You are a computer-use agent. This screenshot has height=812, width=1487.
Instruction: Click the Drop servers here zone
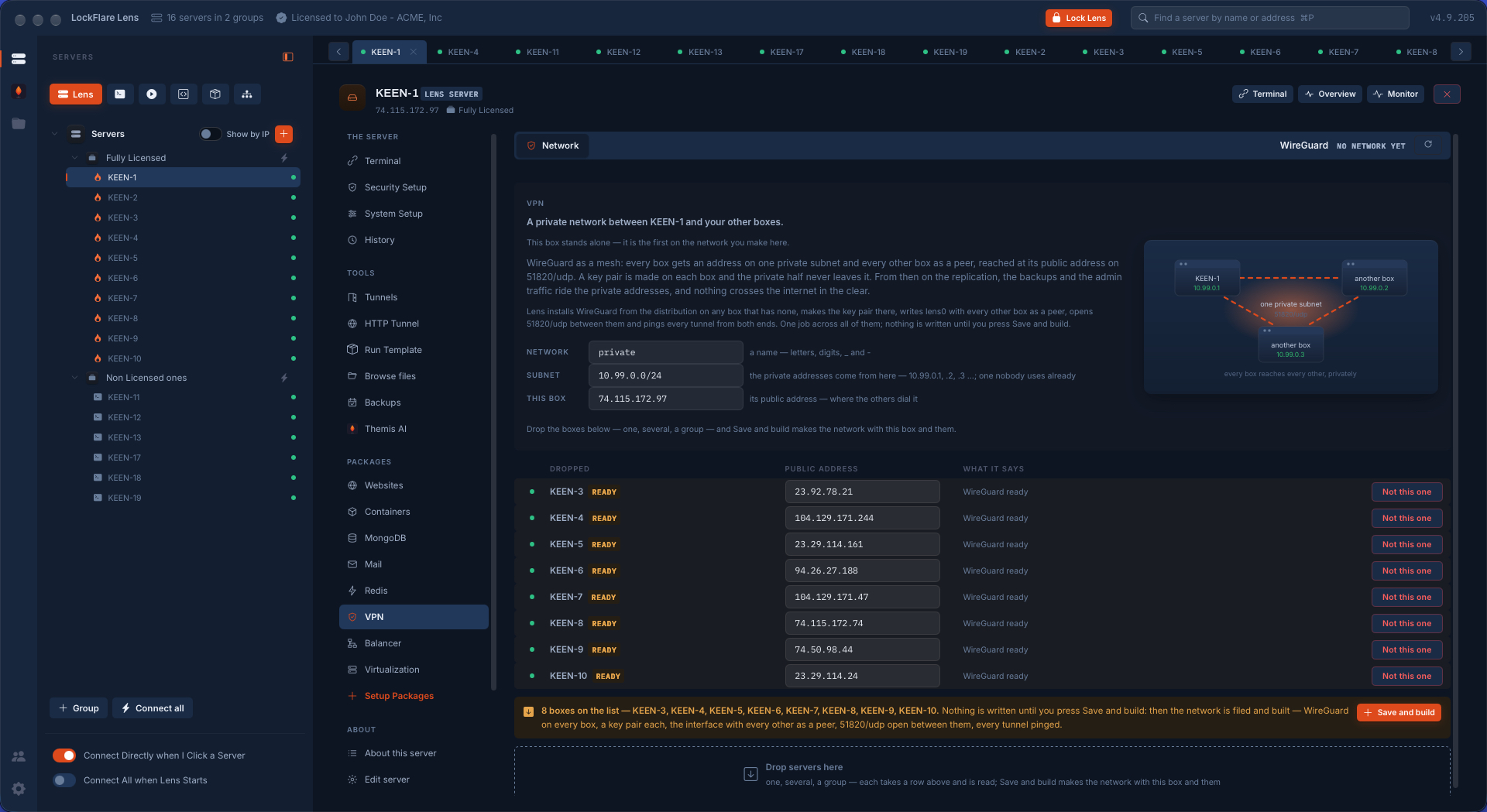[x=982, y=771]
